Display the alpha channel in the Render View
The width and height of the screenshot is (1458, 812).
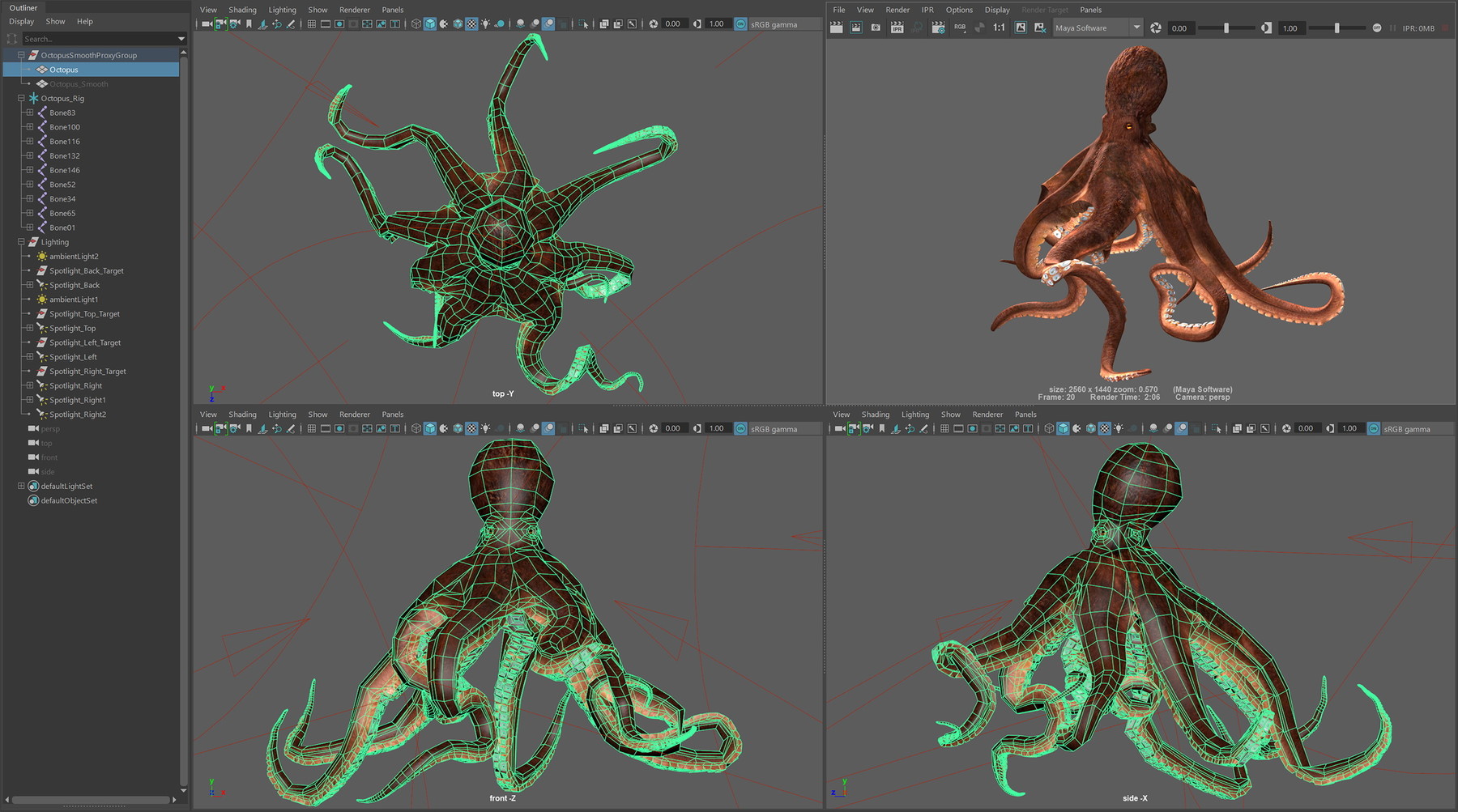(x=979, y=28)
